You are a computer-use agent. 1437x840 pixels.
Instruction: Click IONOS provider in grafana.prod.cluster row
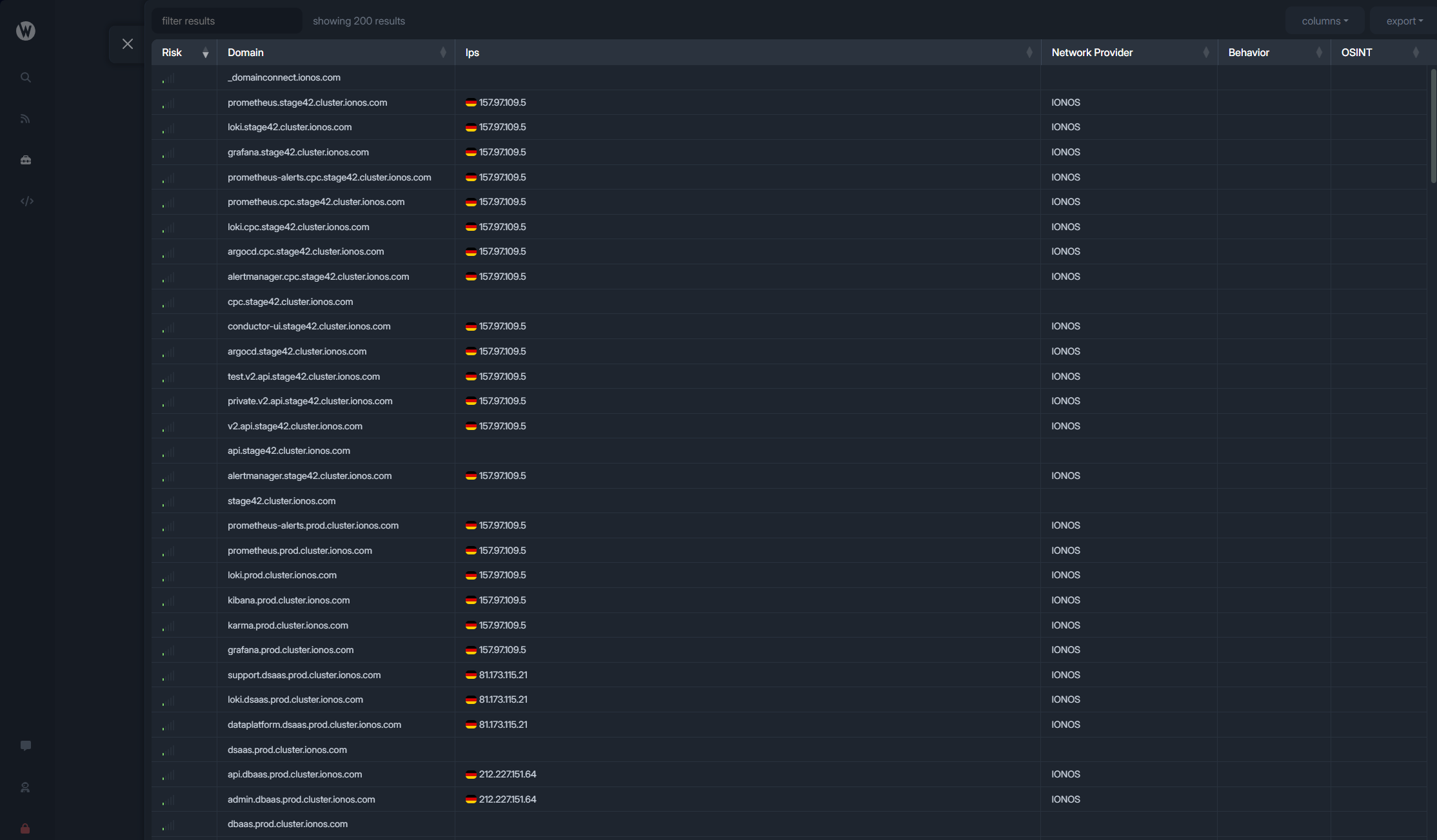[1065, 650]
